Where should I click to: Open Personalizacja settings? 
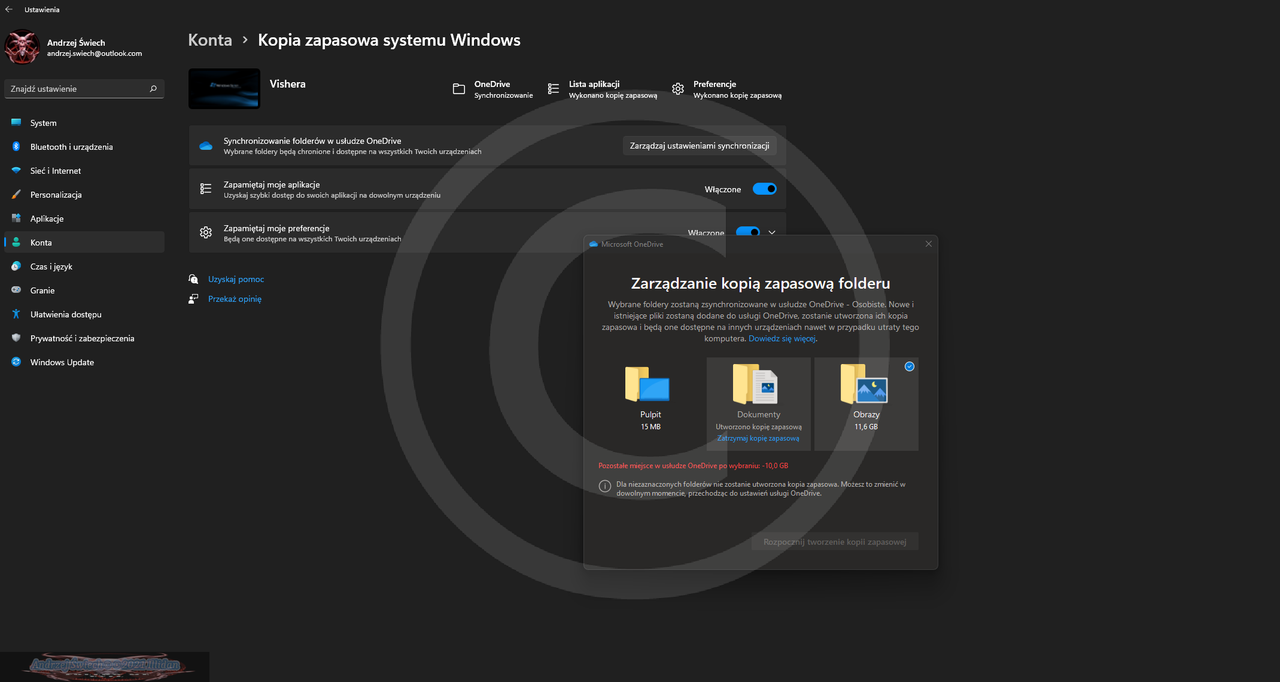84,195
